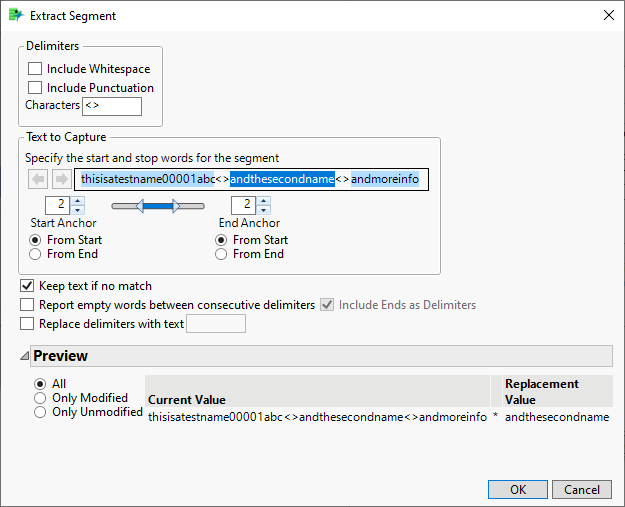Enable the Include Punctuation checkbox
This screenshot has width=625, height=507.
(x=35, y=87)
